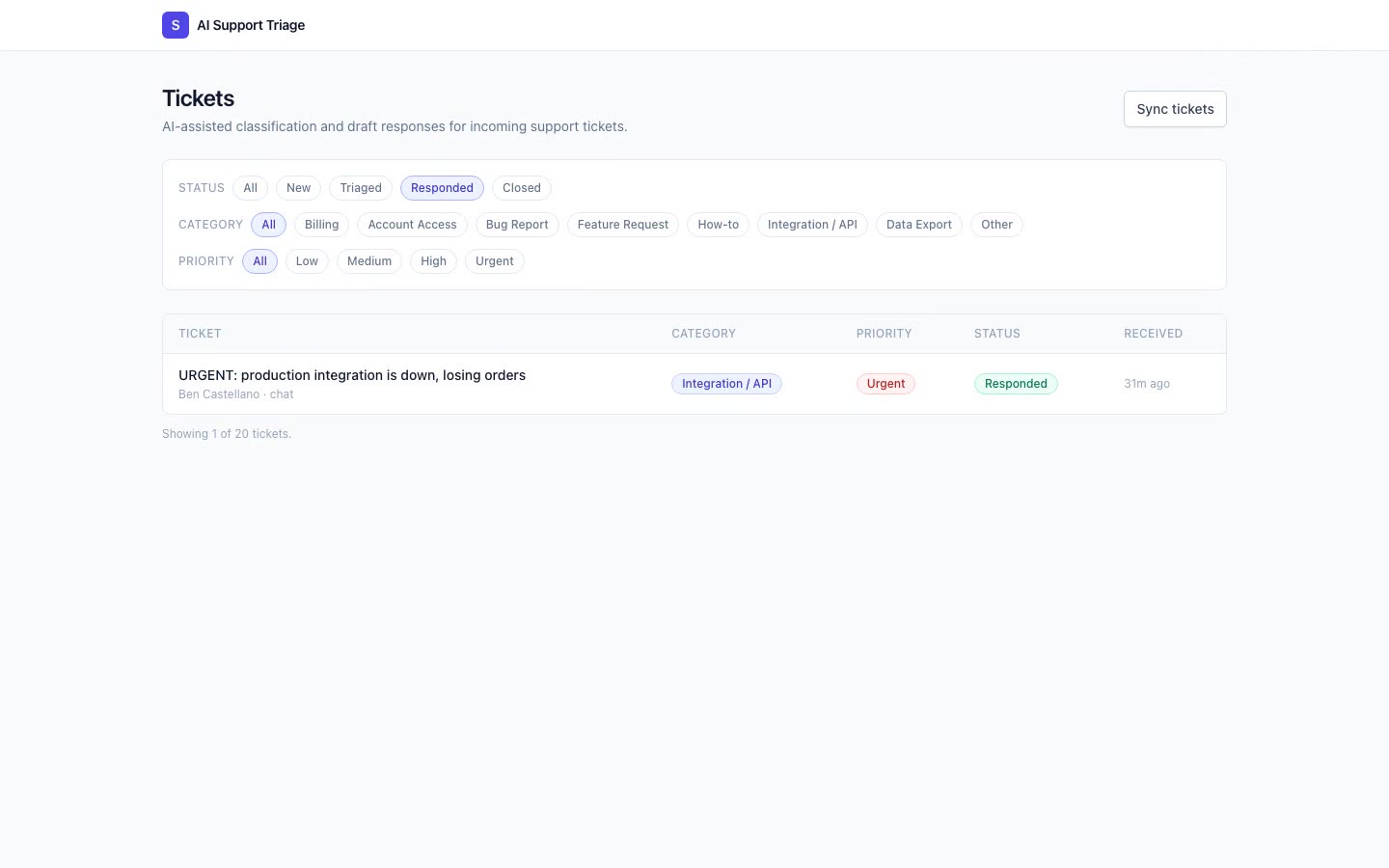
Task: Click the Sync tickets button
Action: 1175,109
